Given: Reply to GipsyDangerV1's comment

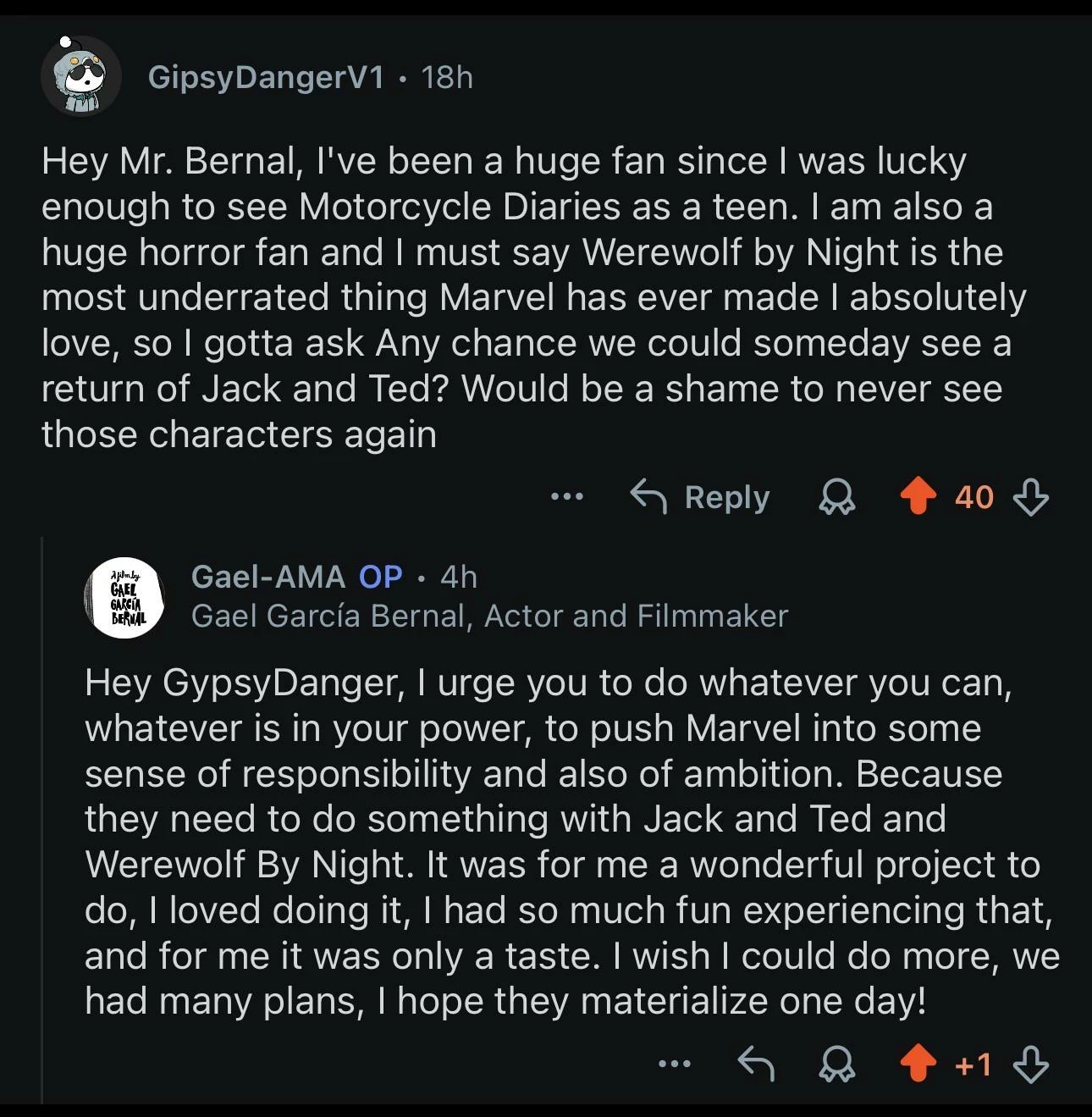Looking at the screenshot, I should click(x=700, y=497).
